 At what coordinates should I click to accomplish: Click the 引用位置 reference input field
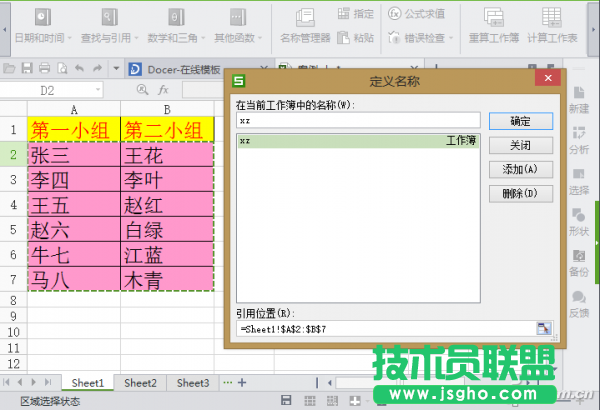[385, 328]
